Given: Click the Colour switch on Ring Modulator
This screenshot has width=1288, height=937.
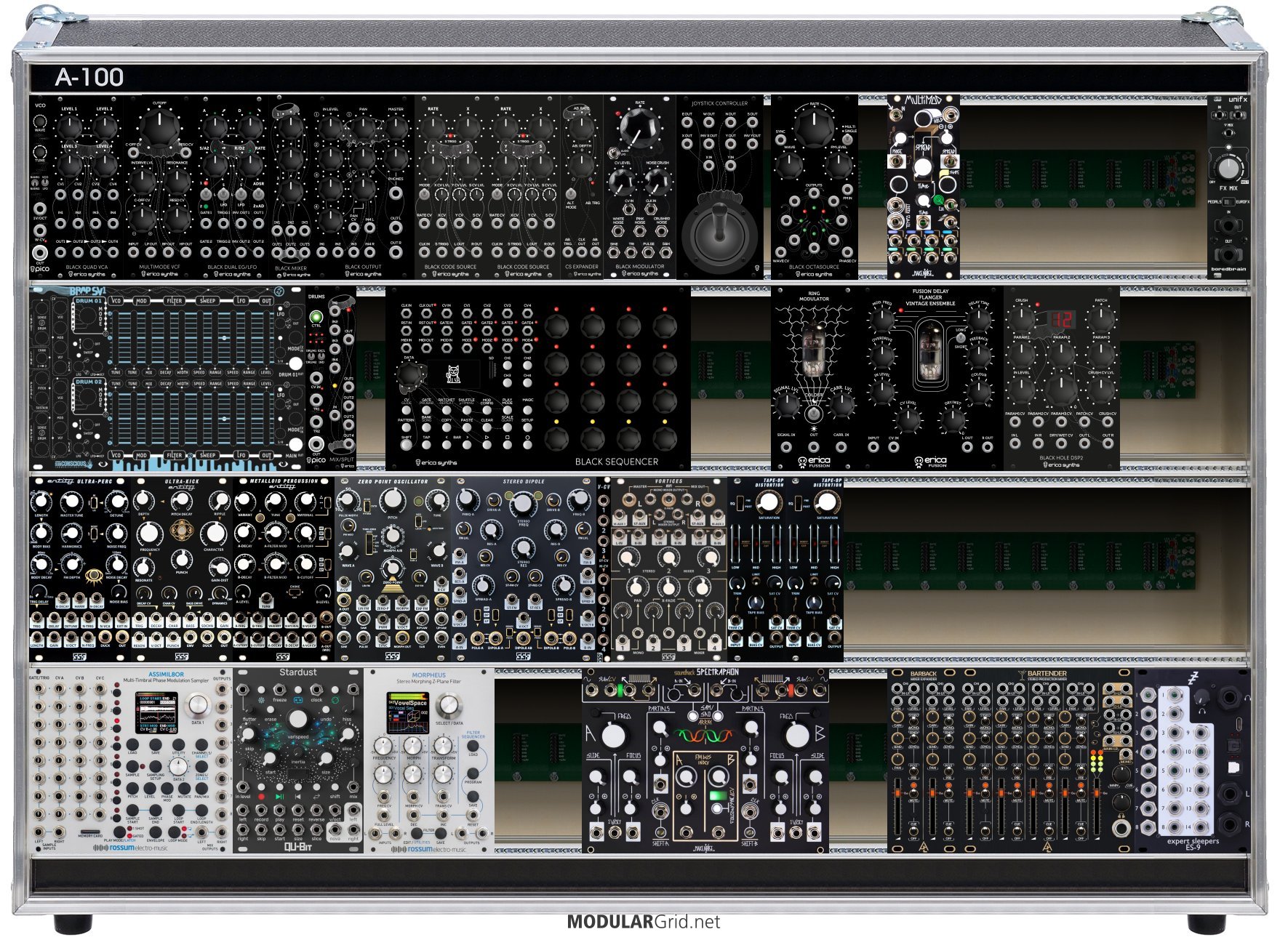Looking at the screenshot, I should point(813,414).
